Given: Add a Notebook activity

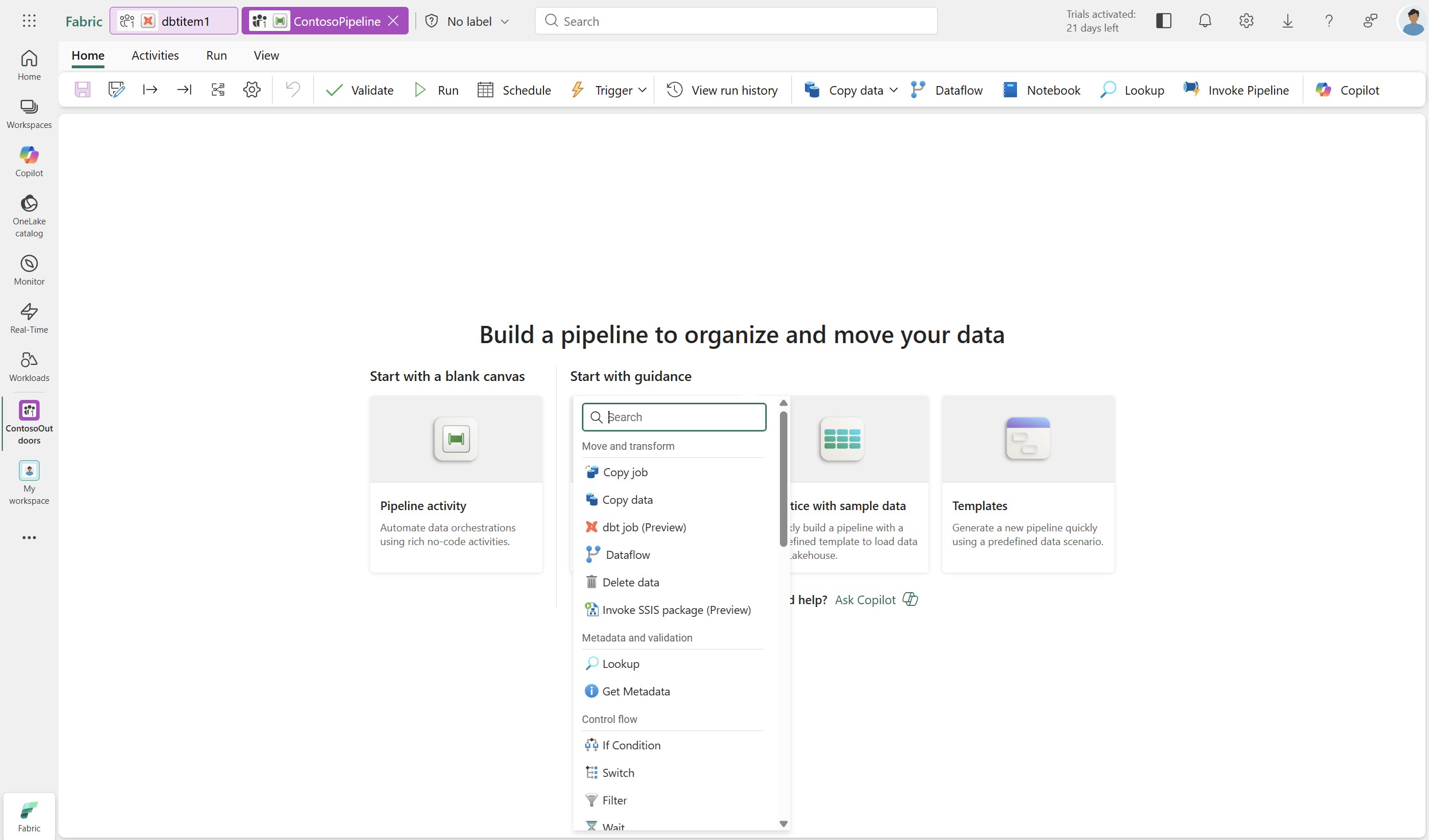Looking at the screenshot, I should [1042, 90].
